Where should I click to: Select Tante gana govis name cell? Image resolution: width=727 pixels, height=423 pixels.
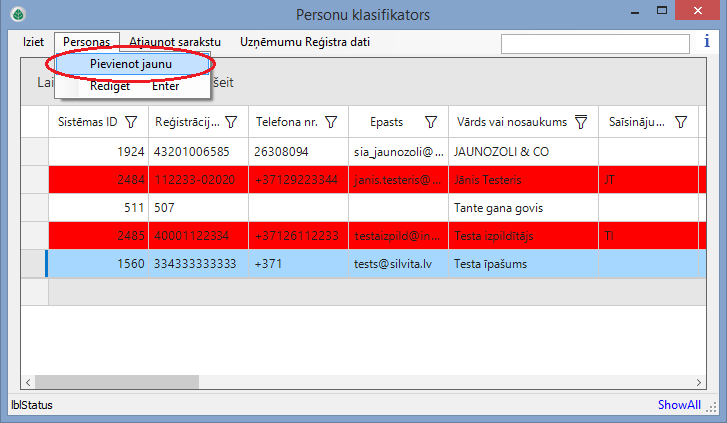(523, 208)
